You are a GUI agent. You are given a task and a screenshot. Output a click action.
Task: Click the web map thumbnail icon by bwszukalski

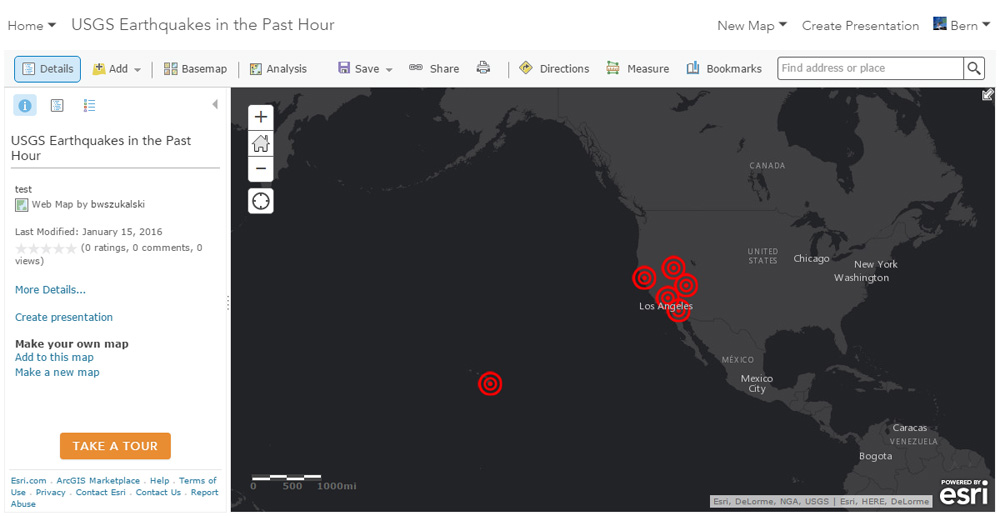click(x=22, y=205)
